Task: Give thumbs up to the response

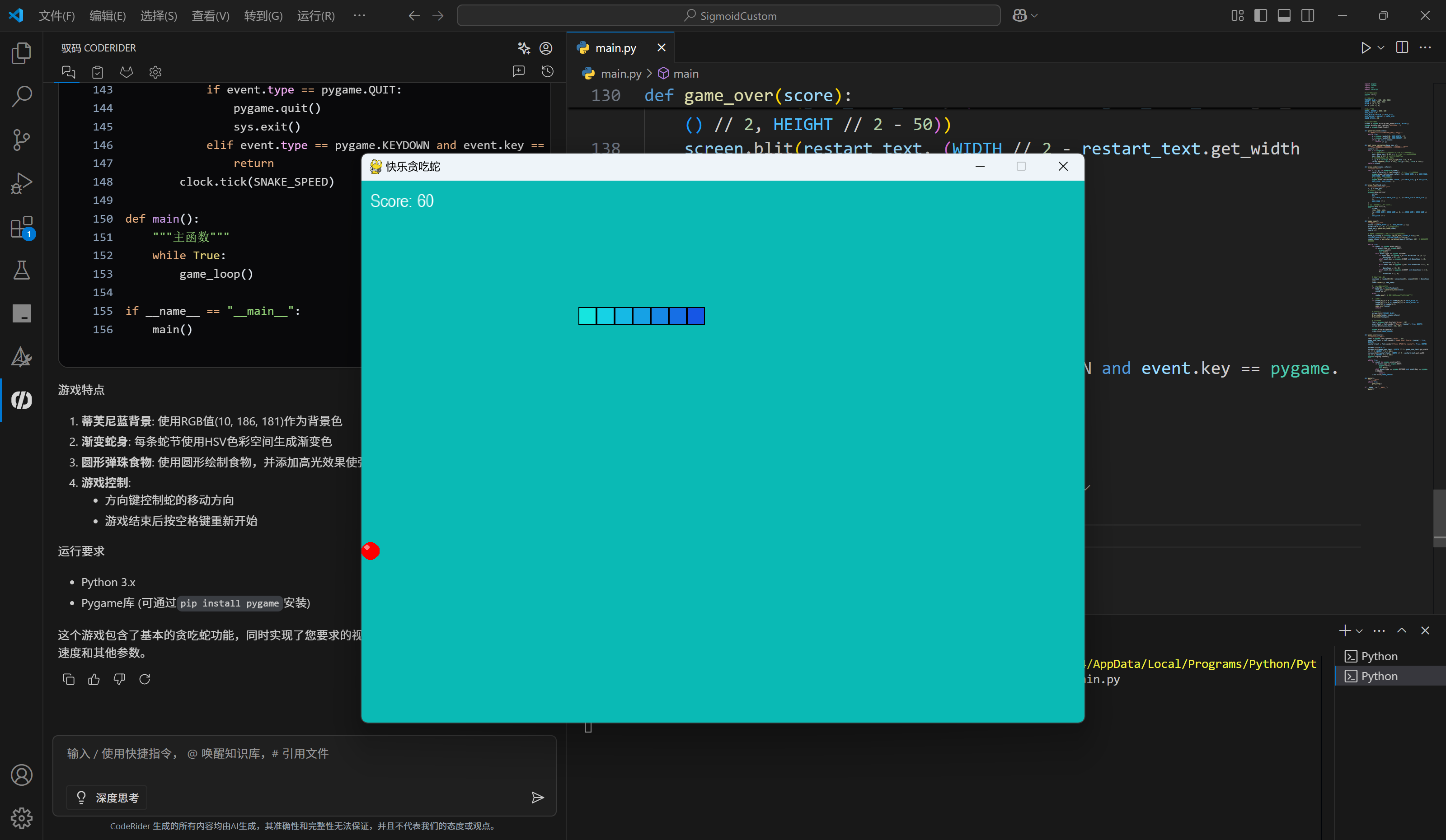Action: click(94, 679)
